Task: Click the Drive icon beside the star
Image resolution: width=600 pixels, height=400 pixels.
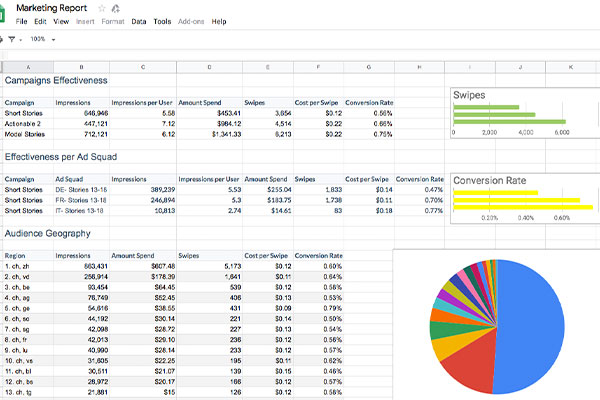Action: (116, 8)
